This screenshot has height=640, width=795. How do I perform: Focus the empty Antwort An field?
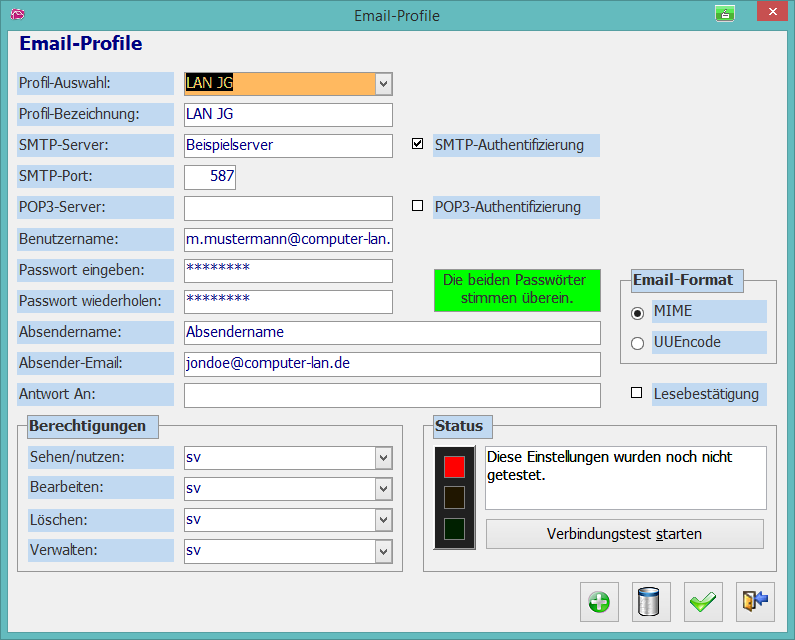pos(392,395)
